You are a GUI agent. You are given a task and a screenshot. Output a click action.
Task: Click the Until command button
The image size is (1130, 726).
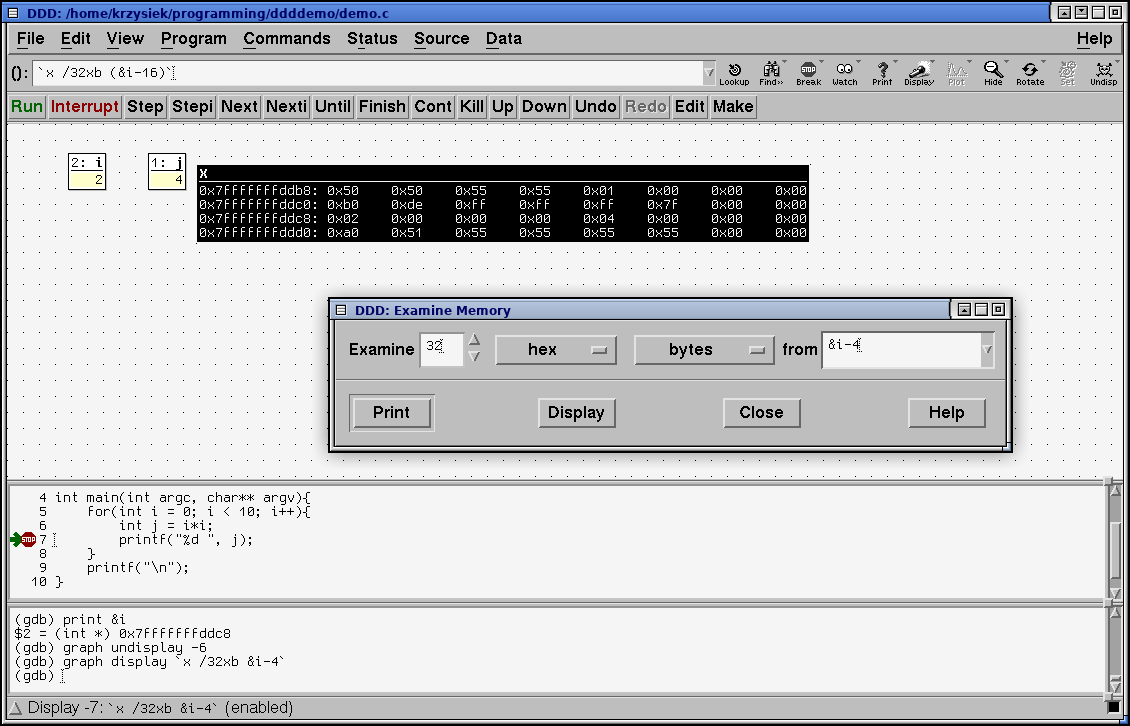332,107
